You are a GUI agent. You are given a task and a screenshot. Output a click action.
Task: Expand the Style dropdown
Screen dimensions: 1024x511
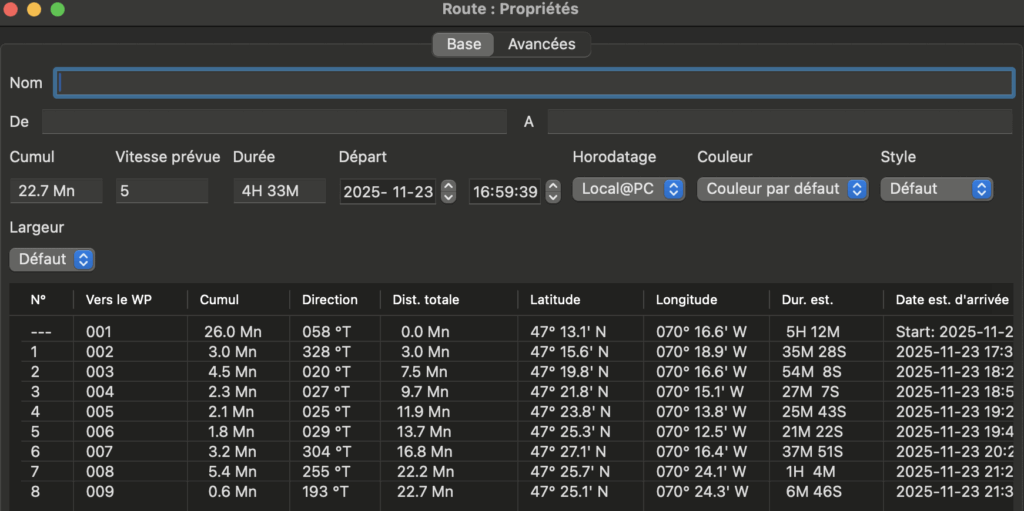point(936,188)
